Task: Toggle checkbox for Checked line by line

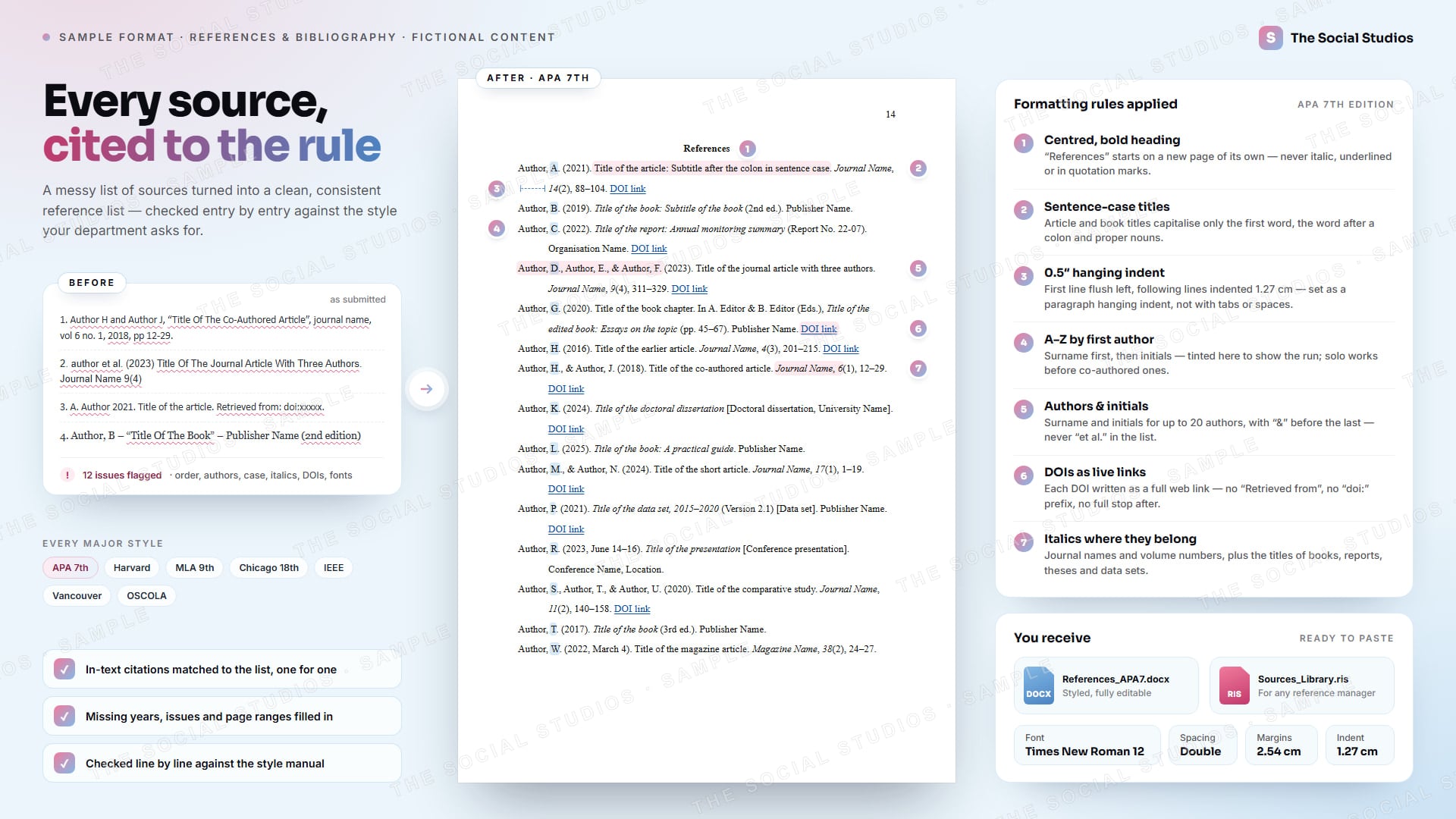Action: tap(64, 764)
